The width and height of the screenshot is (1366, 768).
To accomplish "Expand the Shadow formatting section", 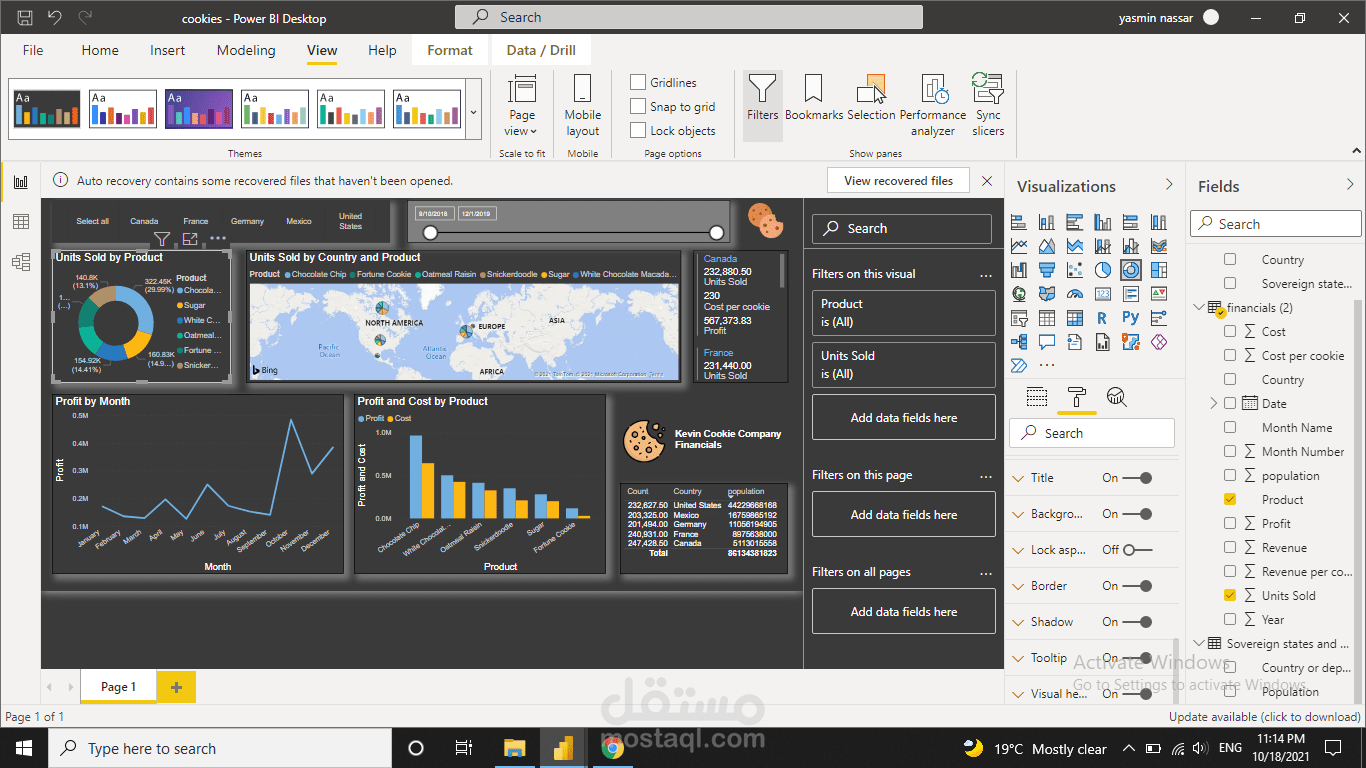I will [x=1019, y=622].
